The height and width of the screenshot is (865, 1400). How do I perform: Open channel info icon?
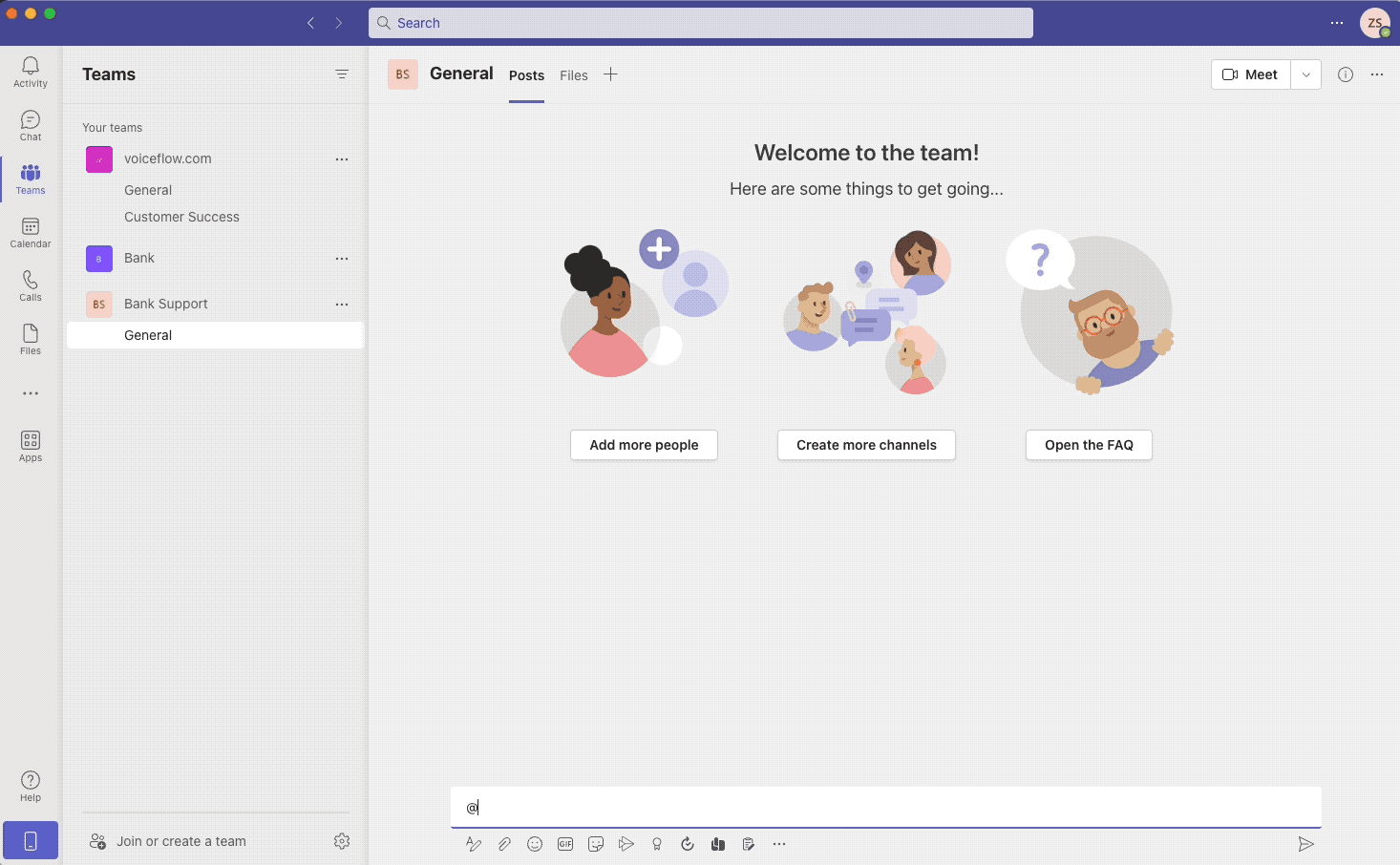pos(1346,74)
